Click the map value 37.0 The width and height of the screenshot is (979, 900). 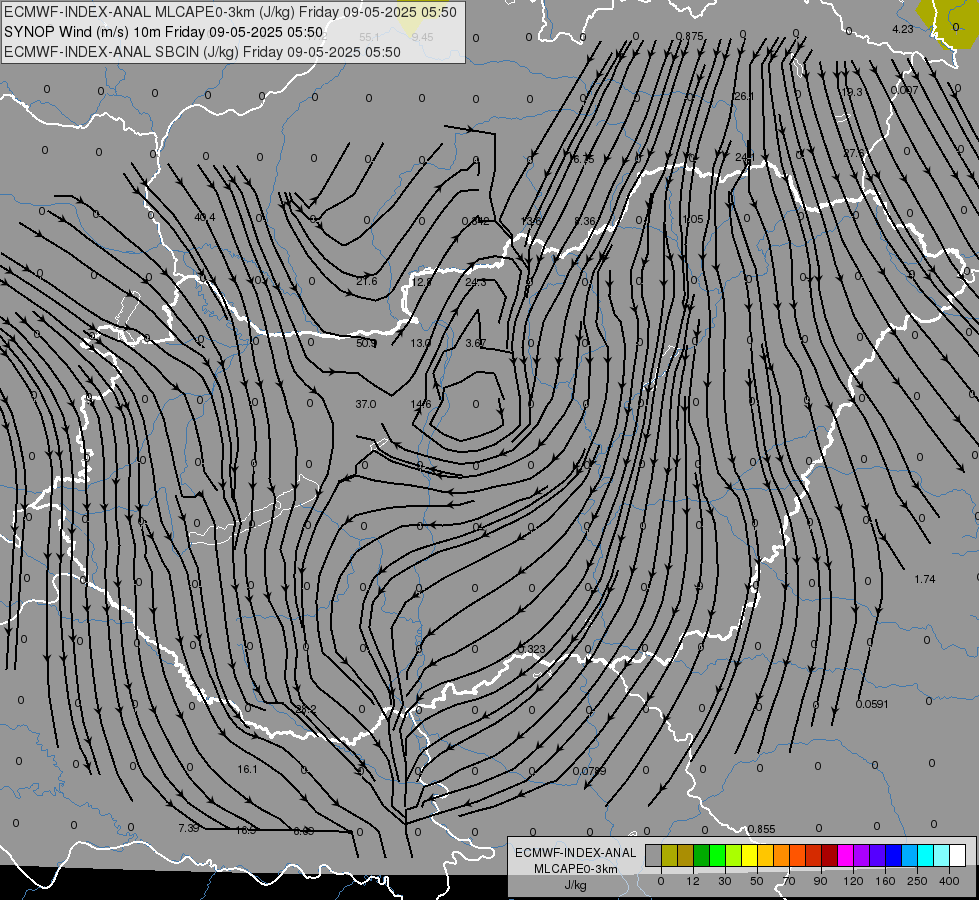pos(366,404)
